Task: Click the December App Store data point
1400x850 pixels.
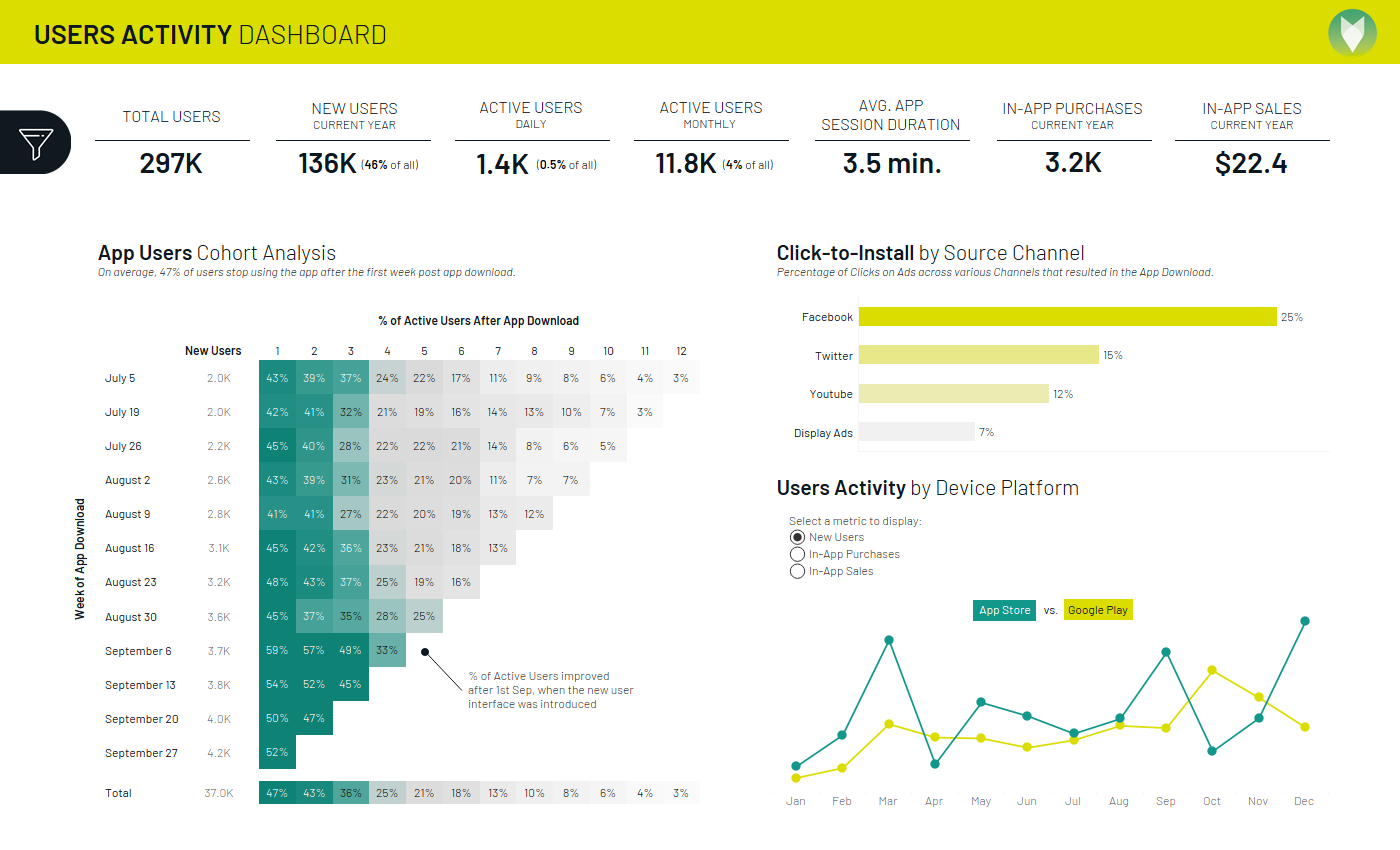Action: tap(1304, 621)
